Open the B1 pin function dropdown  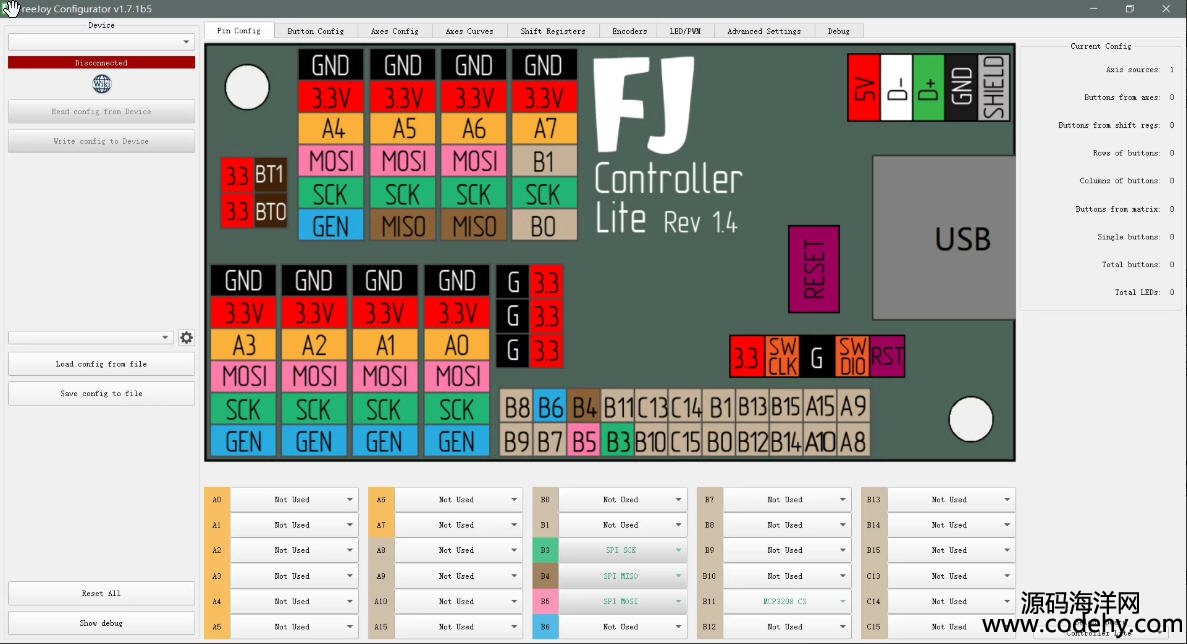(622, 525)
